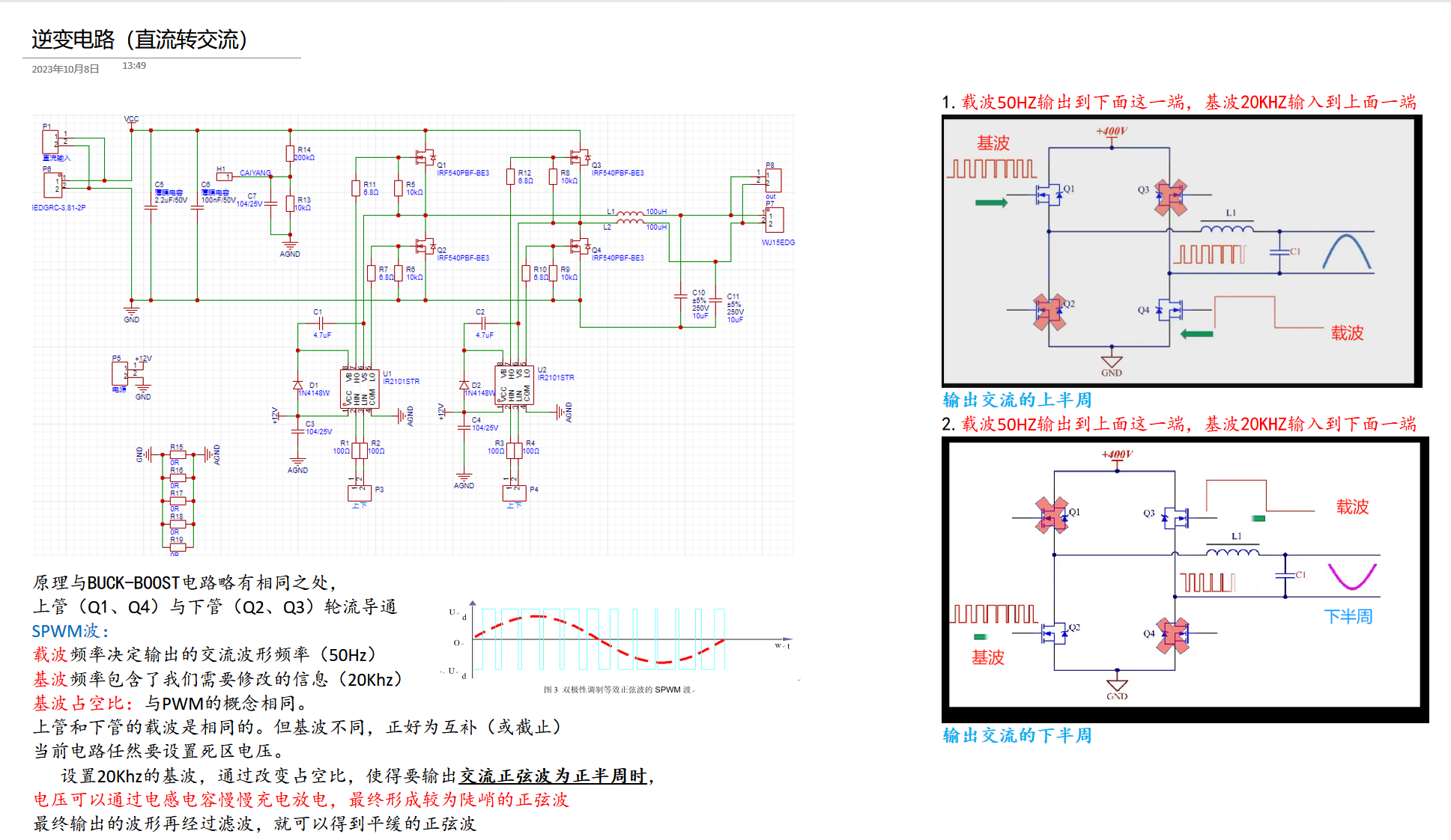Click the U2 IR2101STR driver chip in schematic
This screenshot has width=1451, height=840.
(x=514, y=385)
